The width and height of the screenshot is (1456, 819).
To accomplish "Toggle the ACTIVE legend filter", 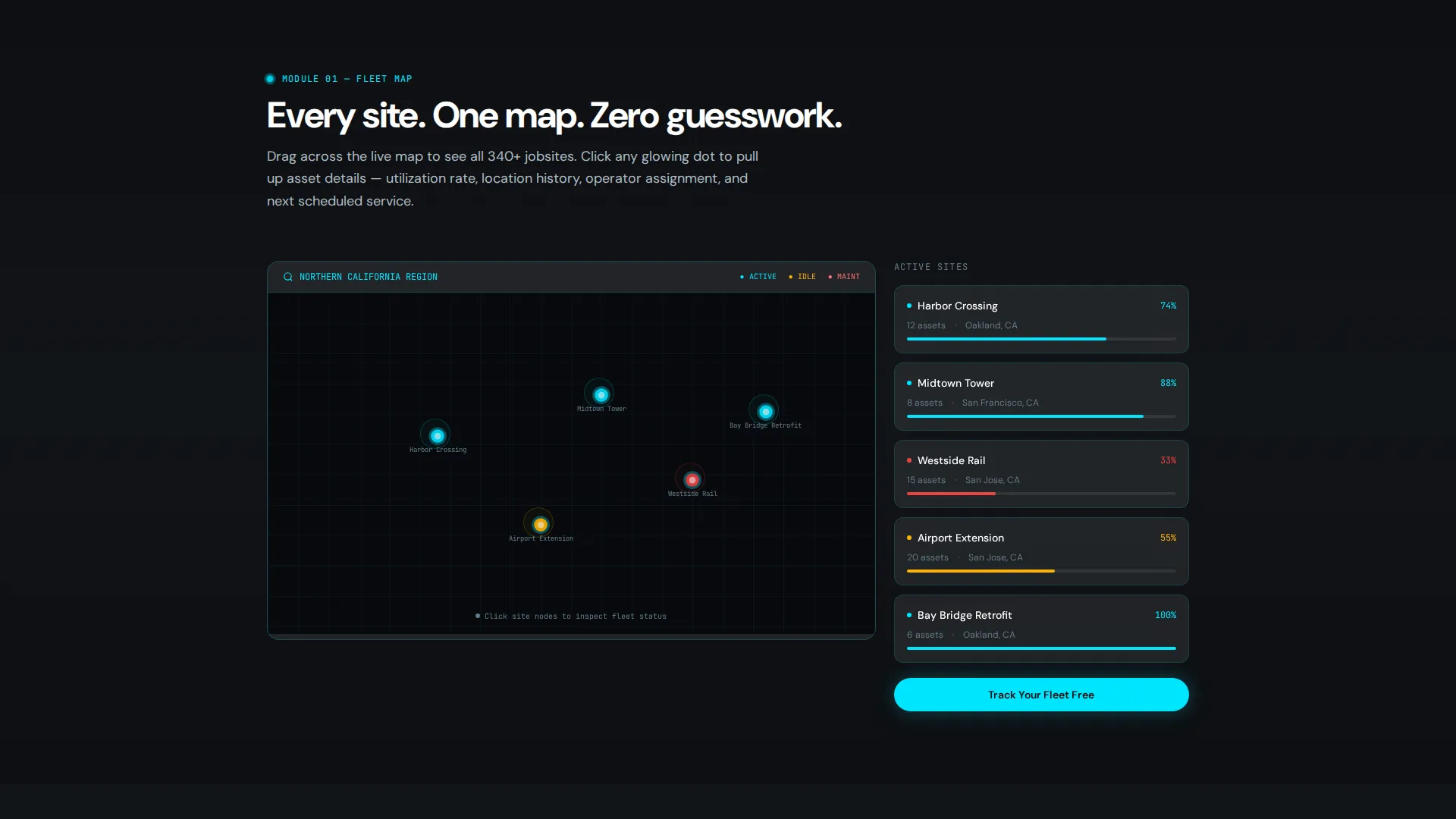I will pyautogui.click(x=758, y=277).
